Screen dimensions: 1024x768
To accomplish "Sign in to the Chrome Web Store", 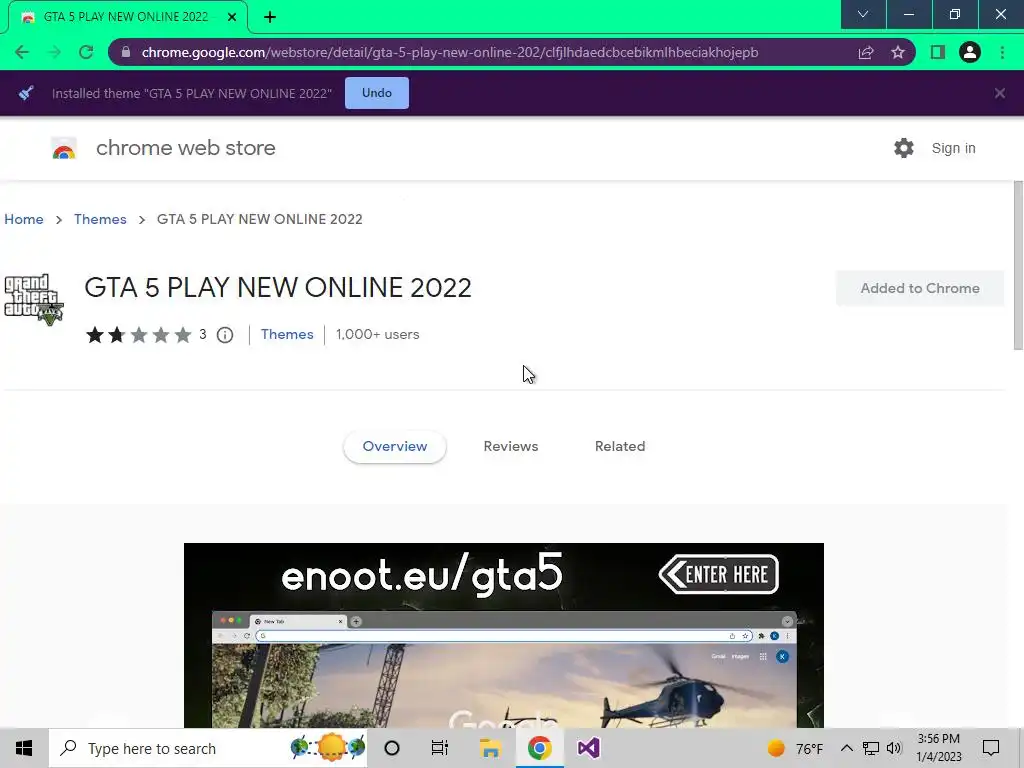I will [953, 148].
